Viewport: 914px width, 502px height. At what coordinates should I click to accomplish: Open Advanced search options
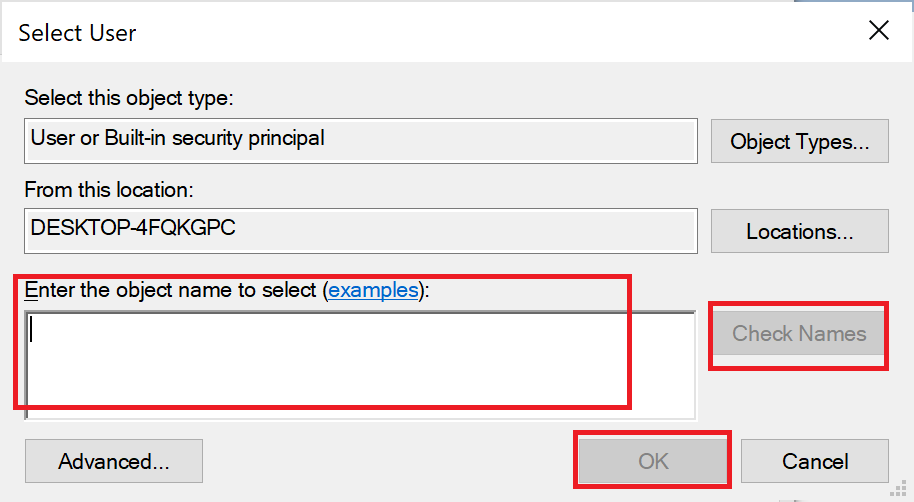pos(113,461)
